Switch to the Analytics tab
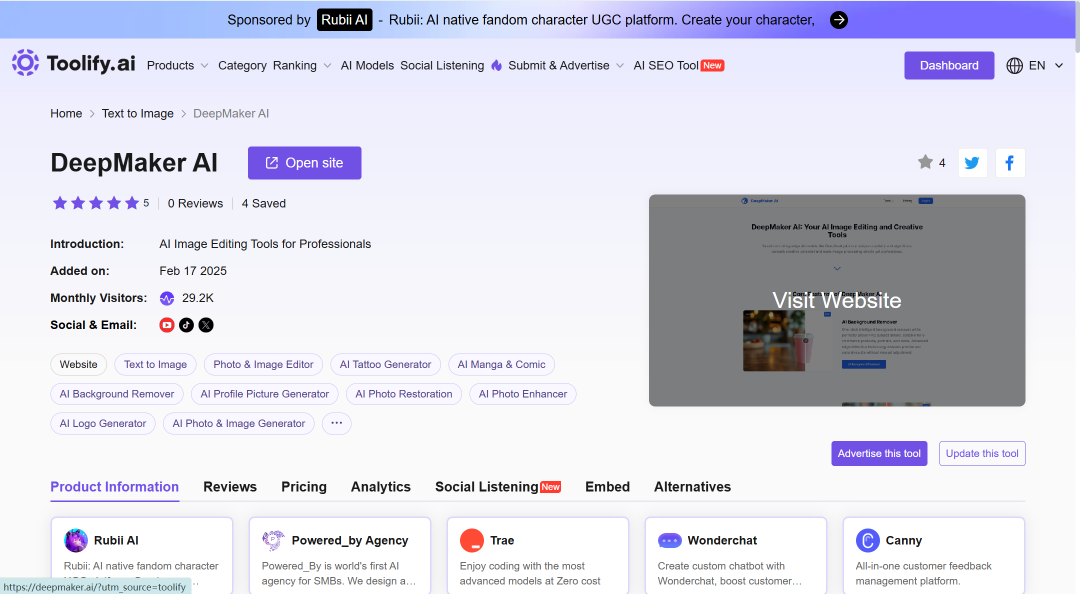 tap(381, 487)
